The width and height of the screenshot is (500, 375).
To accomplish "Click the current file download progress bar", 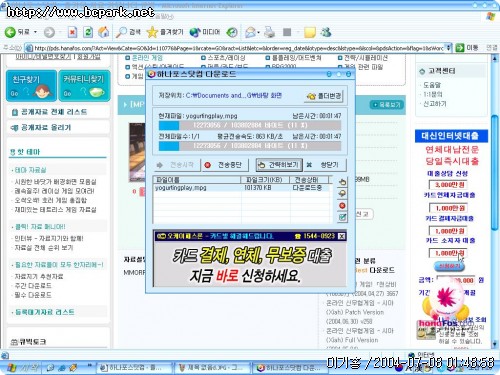I will point(250,125).
